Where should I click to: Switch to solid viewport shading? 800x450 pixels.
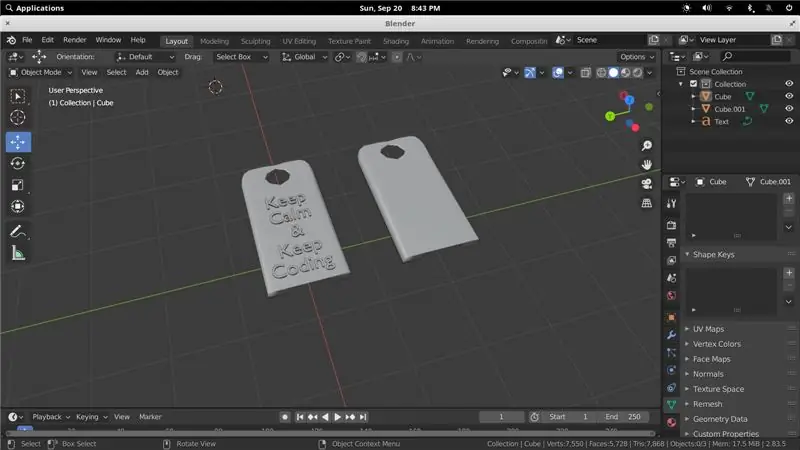[614, 72]
